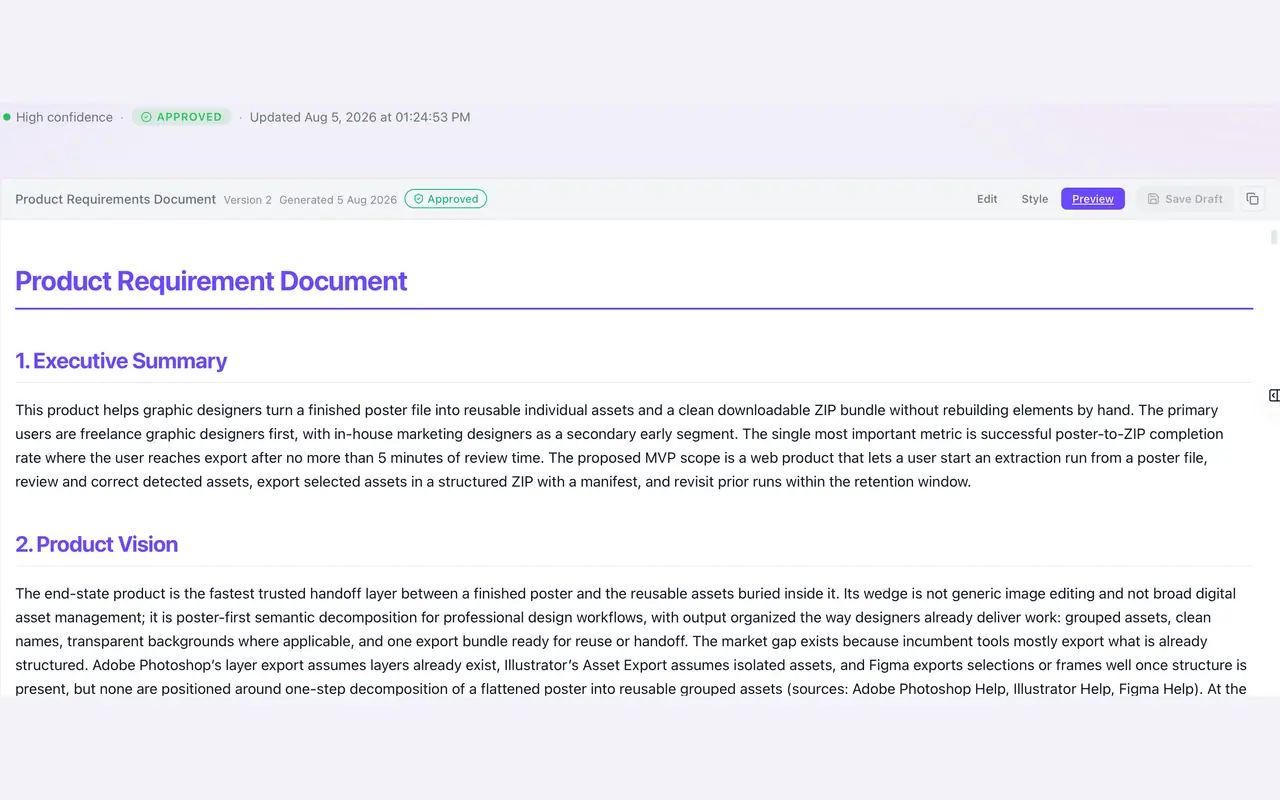The width and height of the screenshot is (1280, 800).
Task: Click the Generated 5 Aug 2026 text
Action: [x=338, y=200]
